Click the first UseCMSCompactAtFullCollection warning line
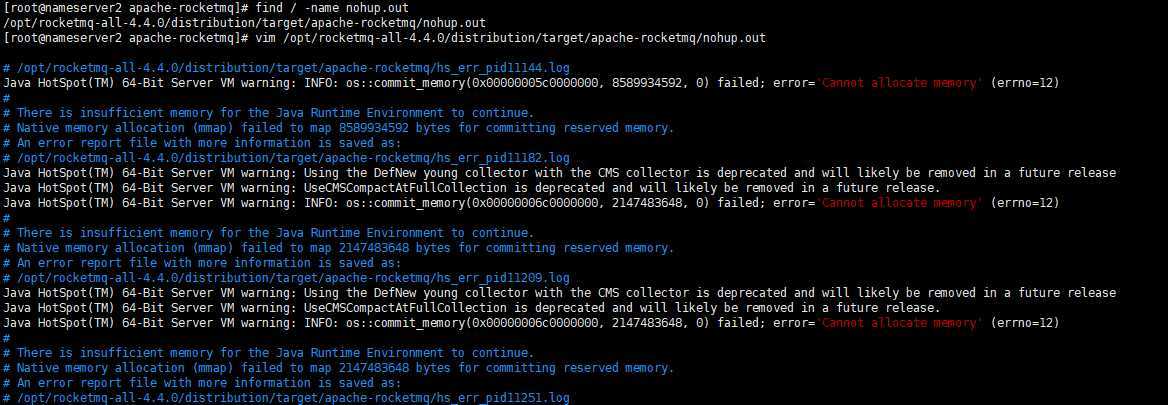 coord(472,188)
